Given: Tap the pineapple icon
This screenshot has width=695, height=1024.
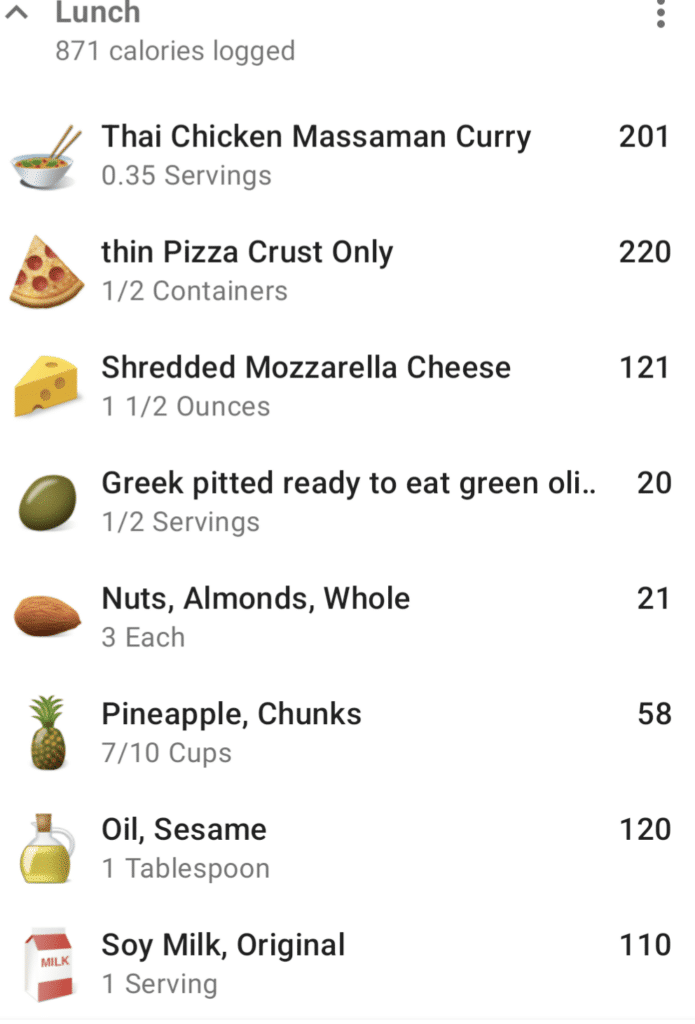Looking at the screenshot, I should point(48,733).
